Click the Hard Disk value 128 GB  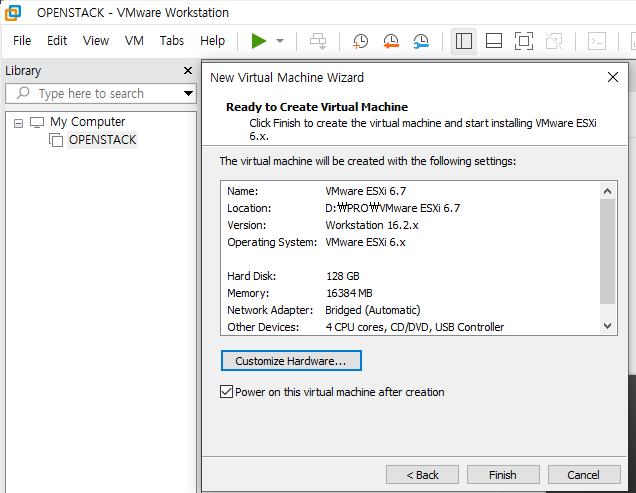click(x=343, y=276)
